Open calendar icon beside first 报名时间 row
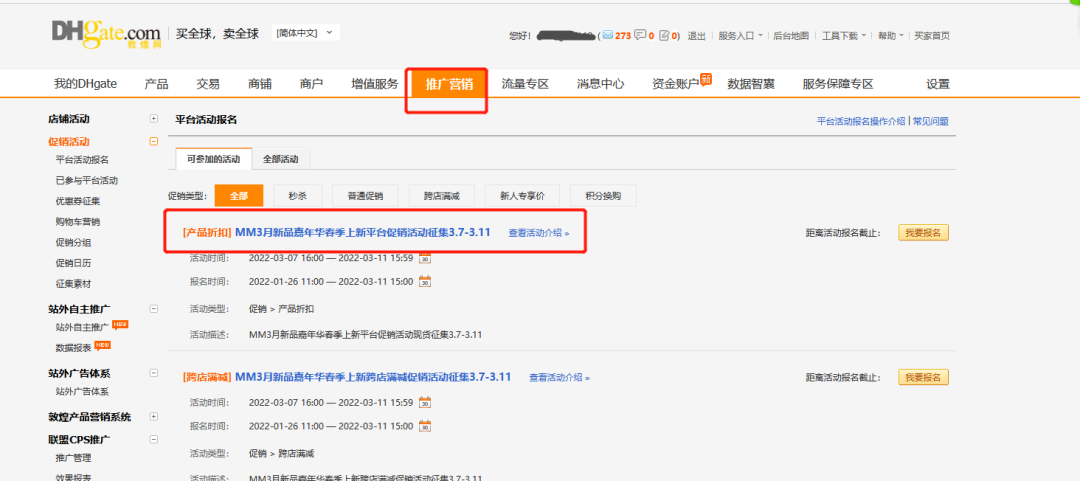Image resolution: width=1080 pixels, height=481 pixels. (x=425, y=281)
